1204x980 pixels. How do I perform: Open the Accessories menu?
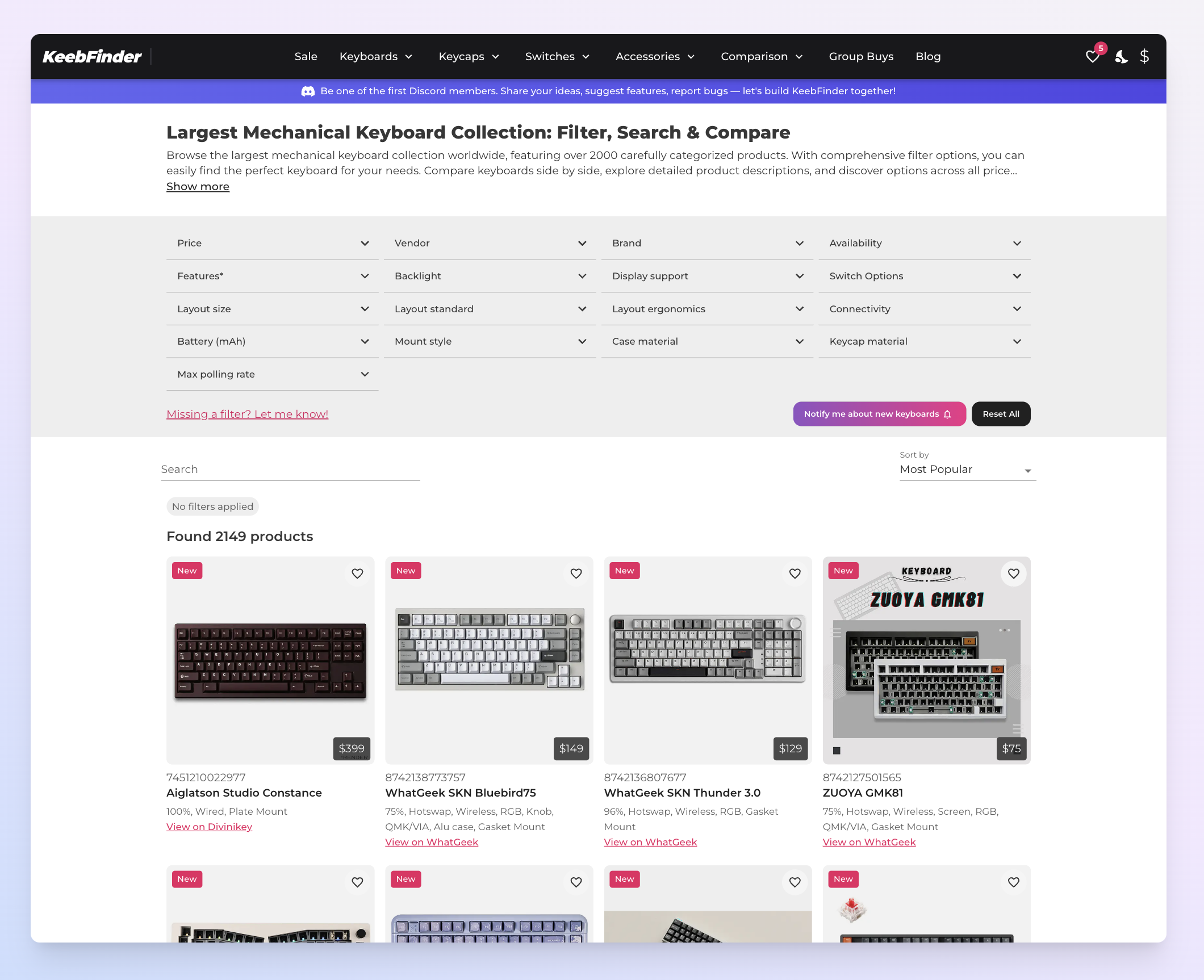pos(655,57)
